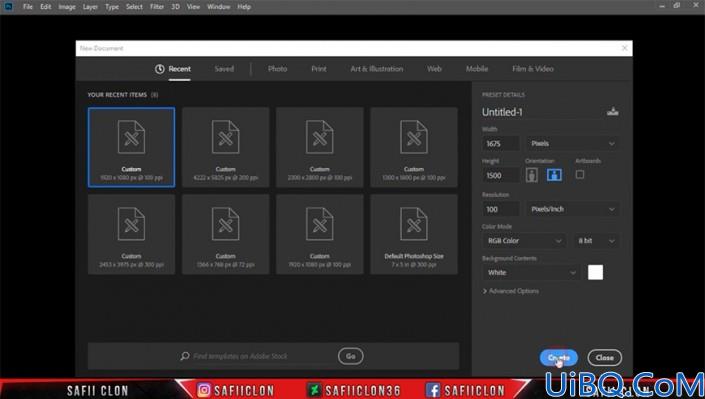Switch to the Saved tab
Viewport: 705px width, 399px height.
point(224,69)
